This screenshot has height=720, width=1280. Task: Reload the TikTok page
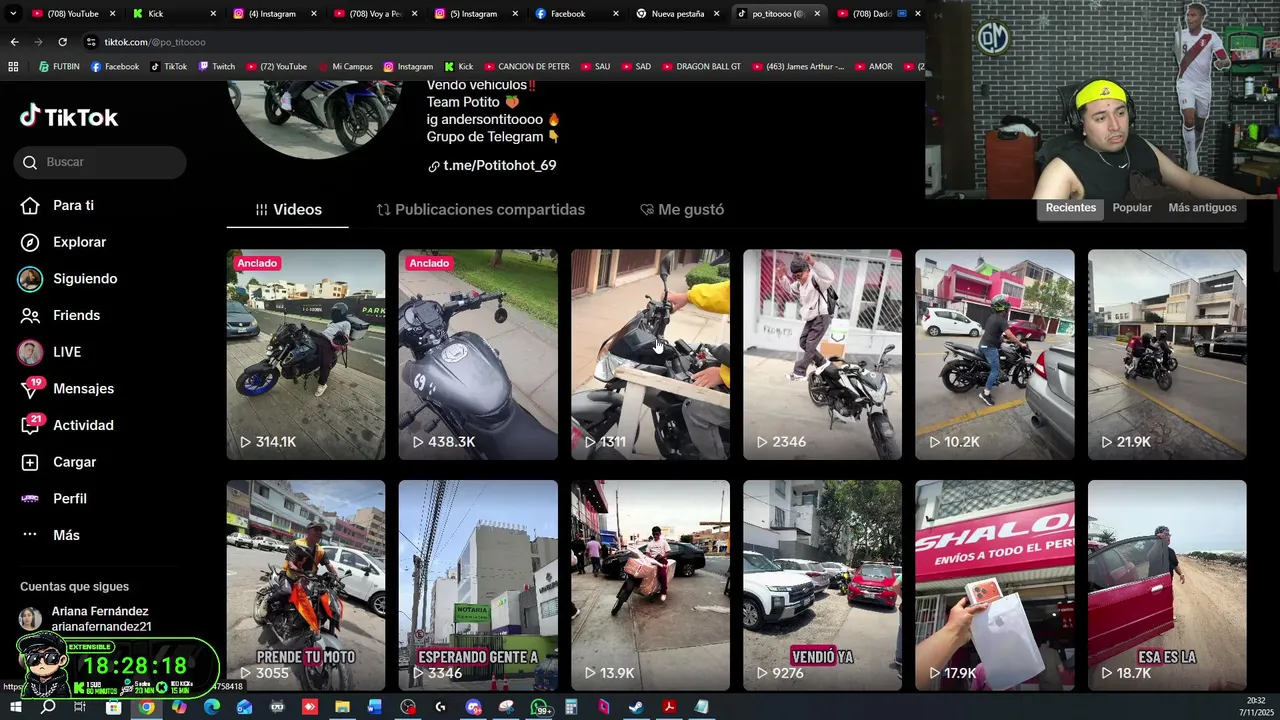coord(62,42)
